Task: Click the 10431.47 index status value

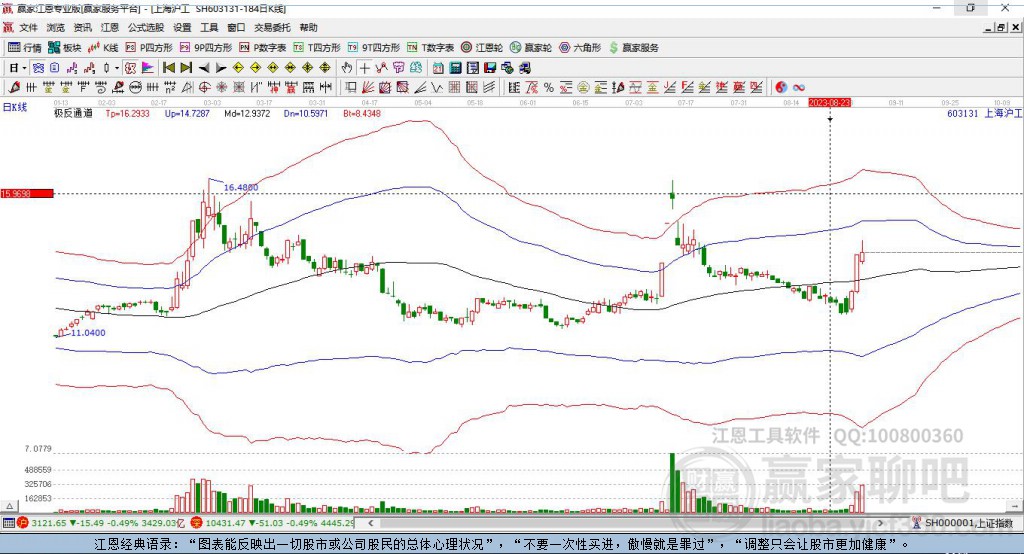Action: [x=227, y=523]
